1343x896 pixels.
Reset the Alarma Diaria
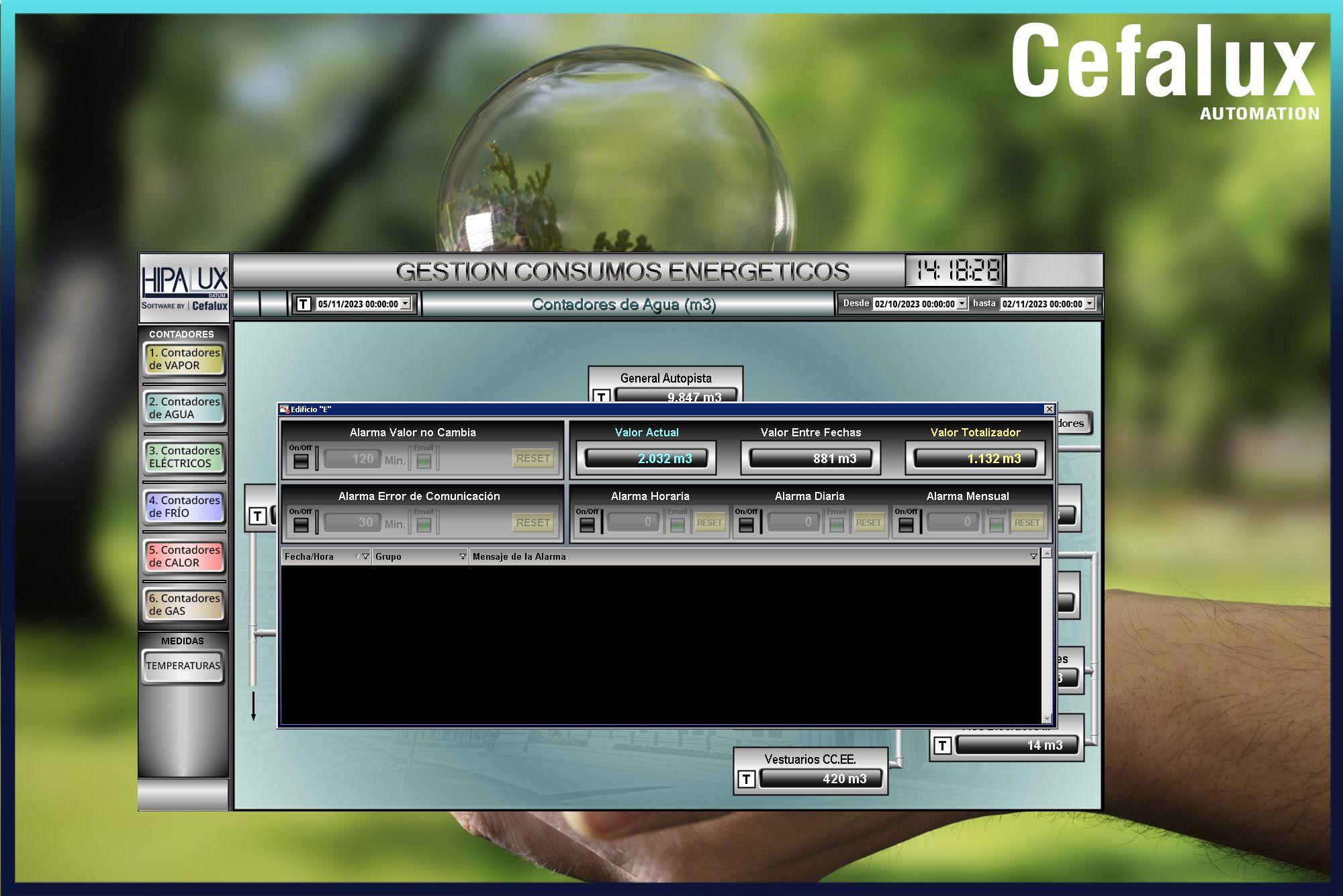coord(868,523)
